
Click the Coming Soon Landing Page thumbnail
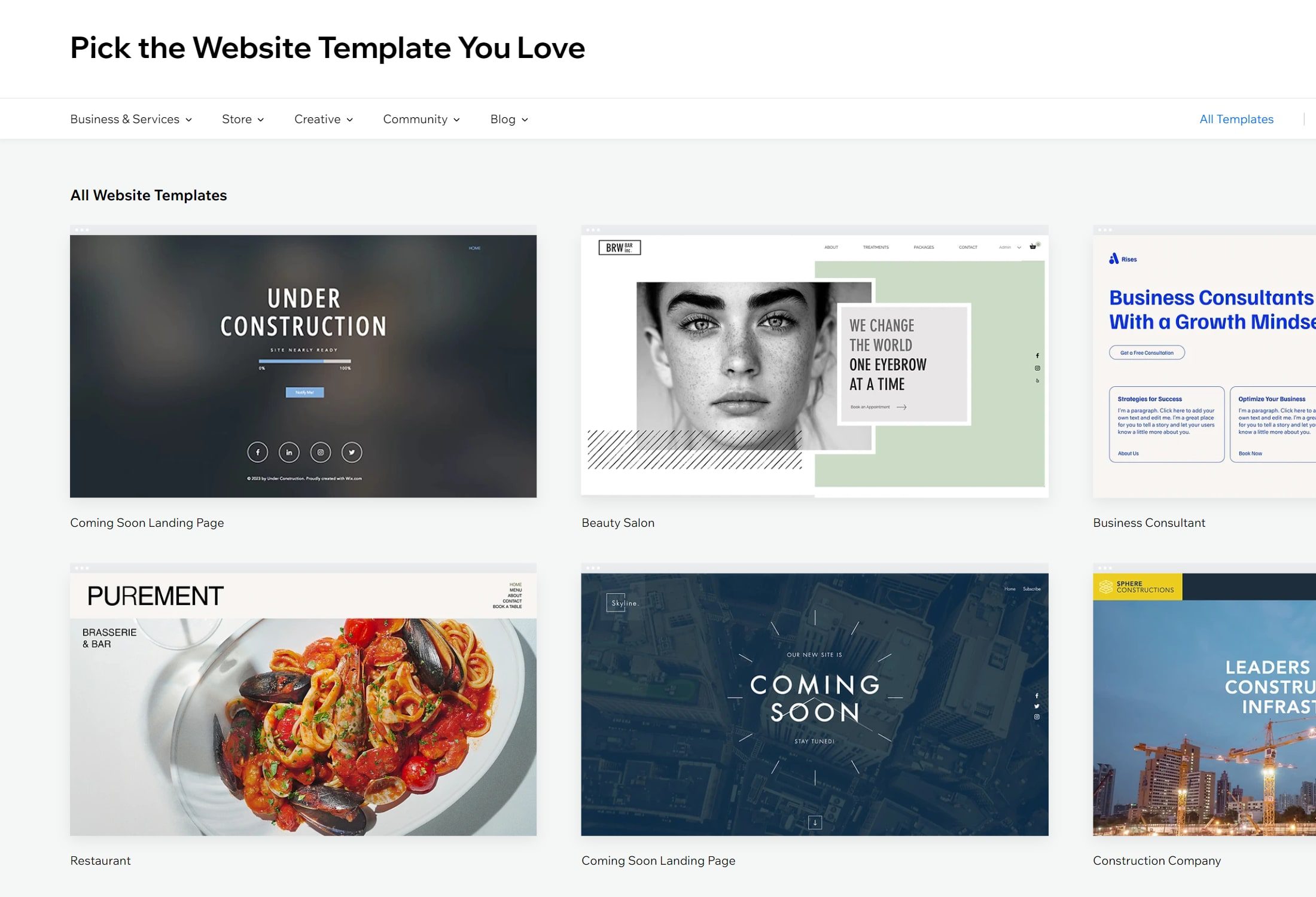303,365
